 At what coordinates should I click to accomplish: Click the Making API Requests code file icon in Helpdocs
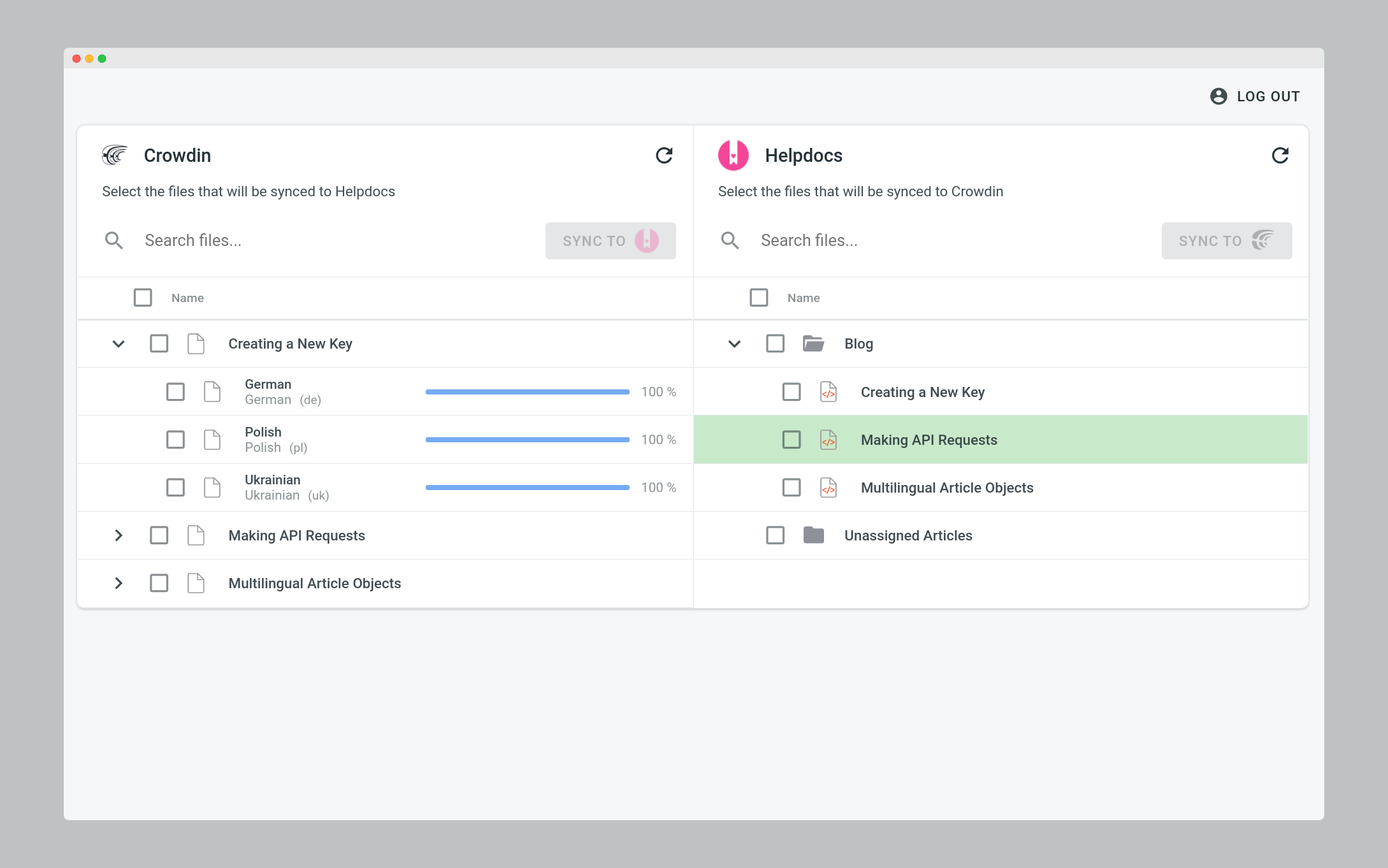click(828, 440)
